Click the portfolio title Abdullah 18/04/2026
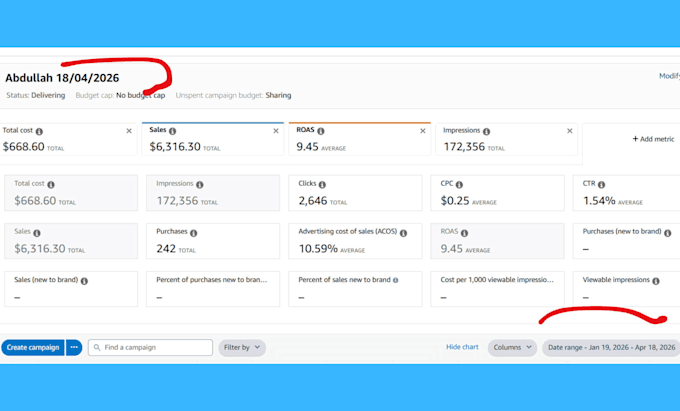The image size is (680, 411). [62, 78]
